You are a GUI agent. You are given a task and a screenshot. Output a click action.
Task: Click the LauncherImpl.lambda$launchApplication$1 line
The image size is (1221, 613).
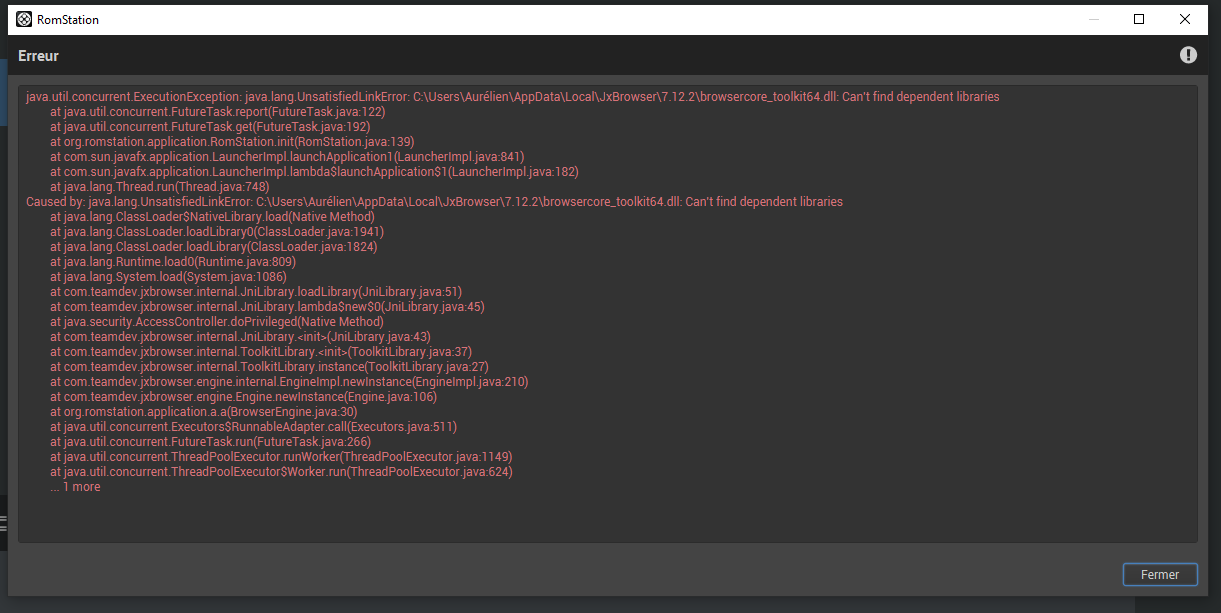click(x=314, y=172)
